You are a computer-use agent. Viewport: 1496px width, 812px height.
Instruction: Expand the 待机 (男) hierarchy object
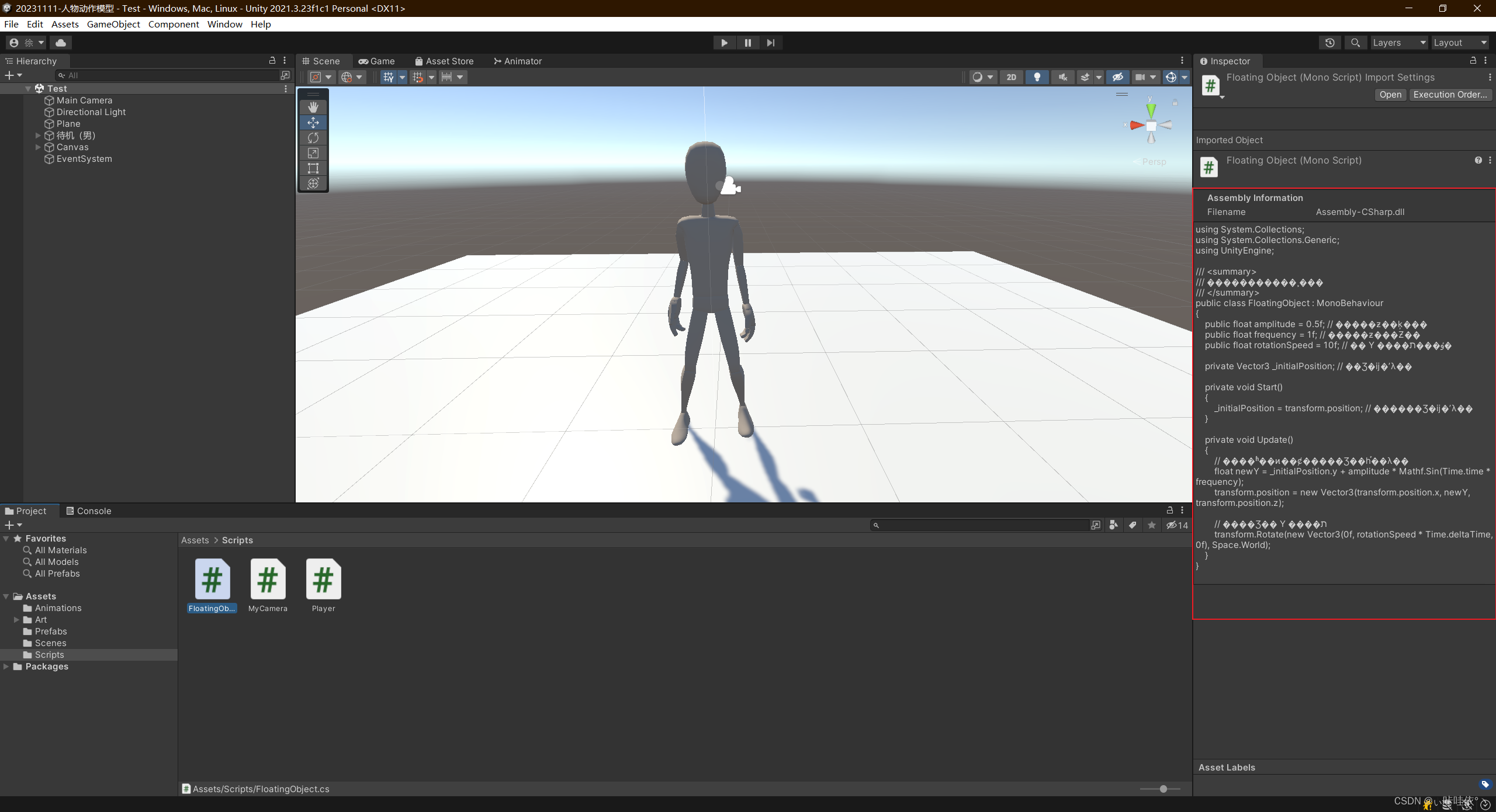pyautogui.click(x=38, y=136)
